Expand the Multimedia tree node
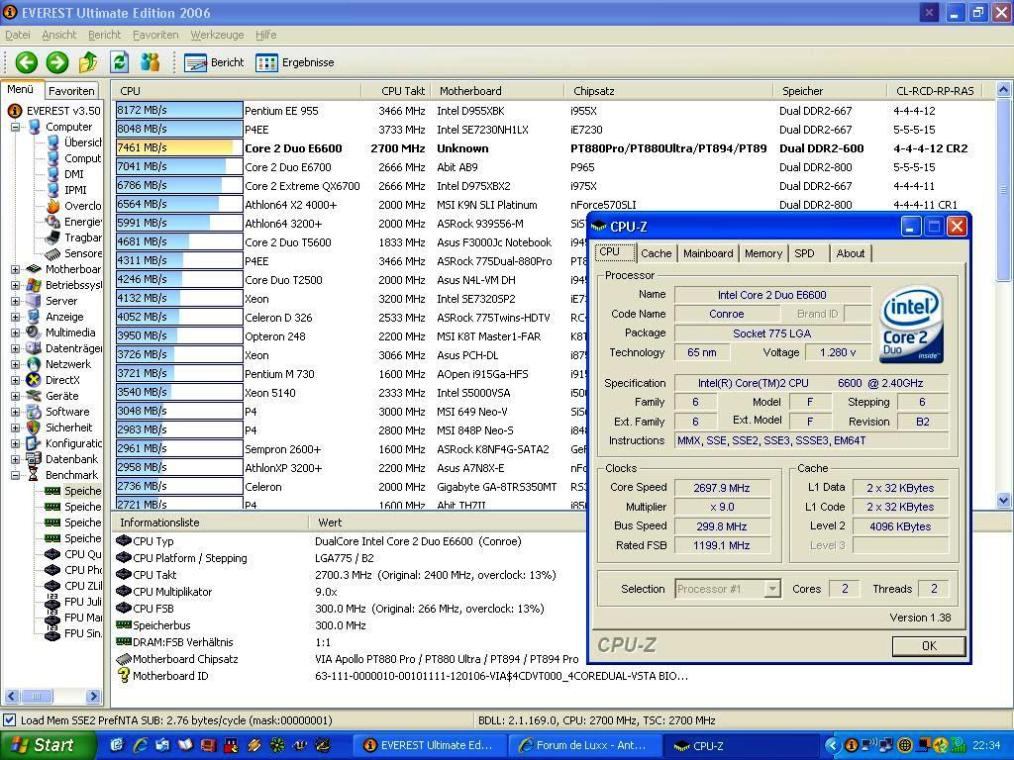The image size is (1014, 760). [x=15, y=332]
